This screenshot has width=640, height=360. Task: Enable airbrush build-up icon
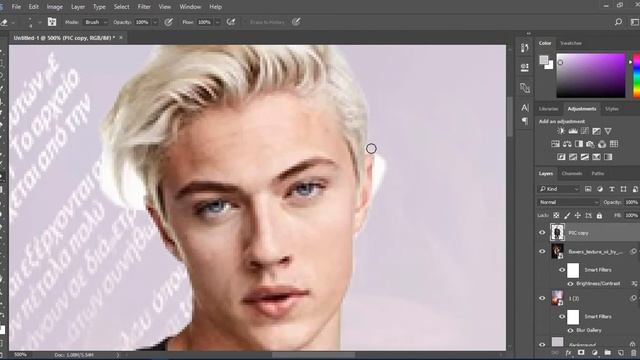231,22
